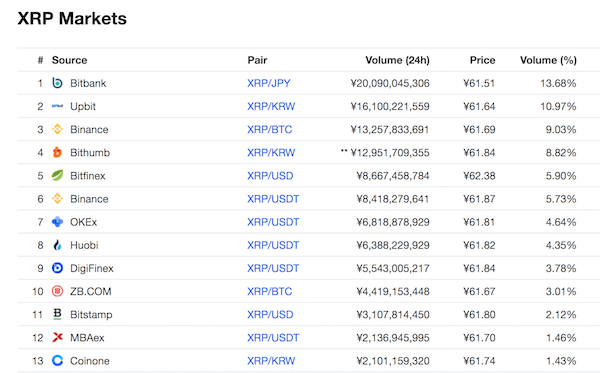Click the Bitstamp B logo icon
The image size is (600, 373).
point(57,314)
